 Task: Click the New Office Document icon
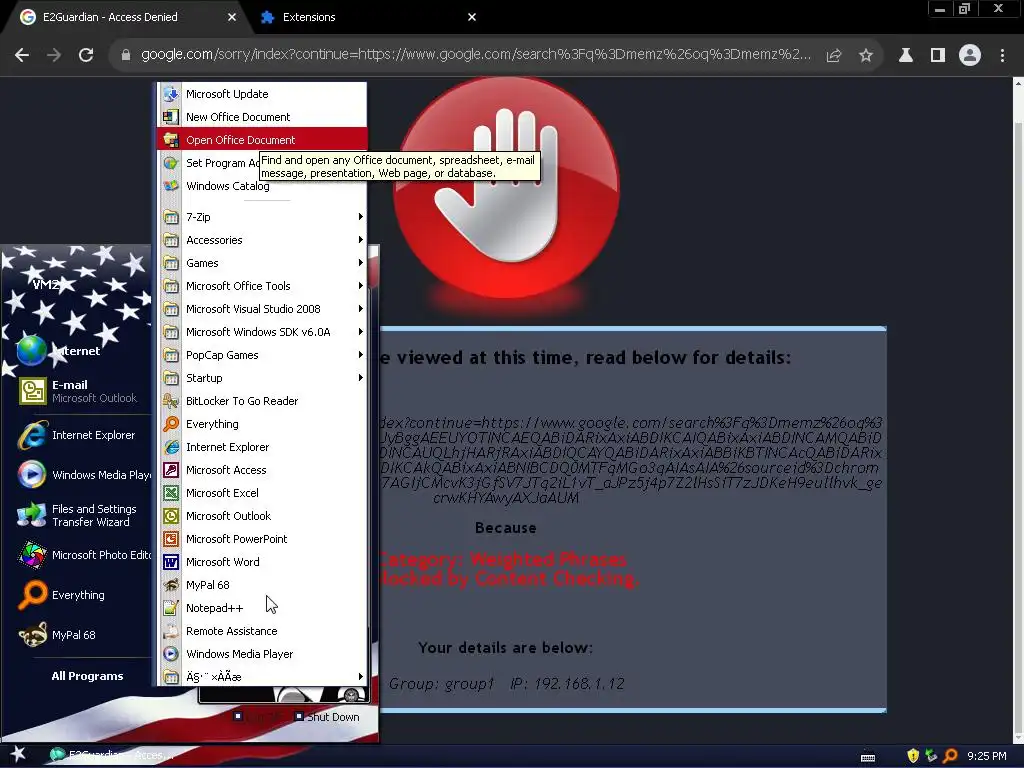pyautogui.click(x=170, y=117)
